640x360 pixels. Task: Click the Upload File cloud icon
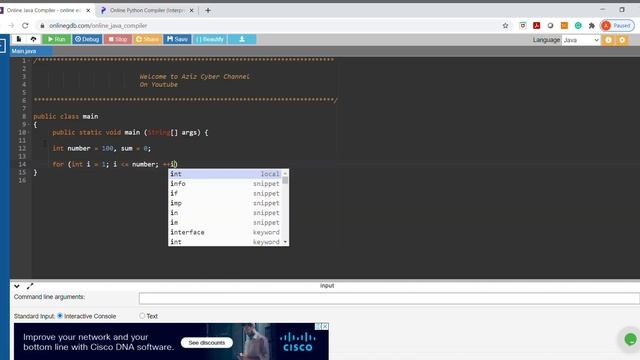(x=33, y=39)
